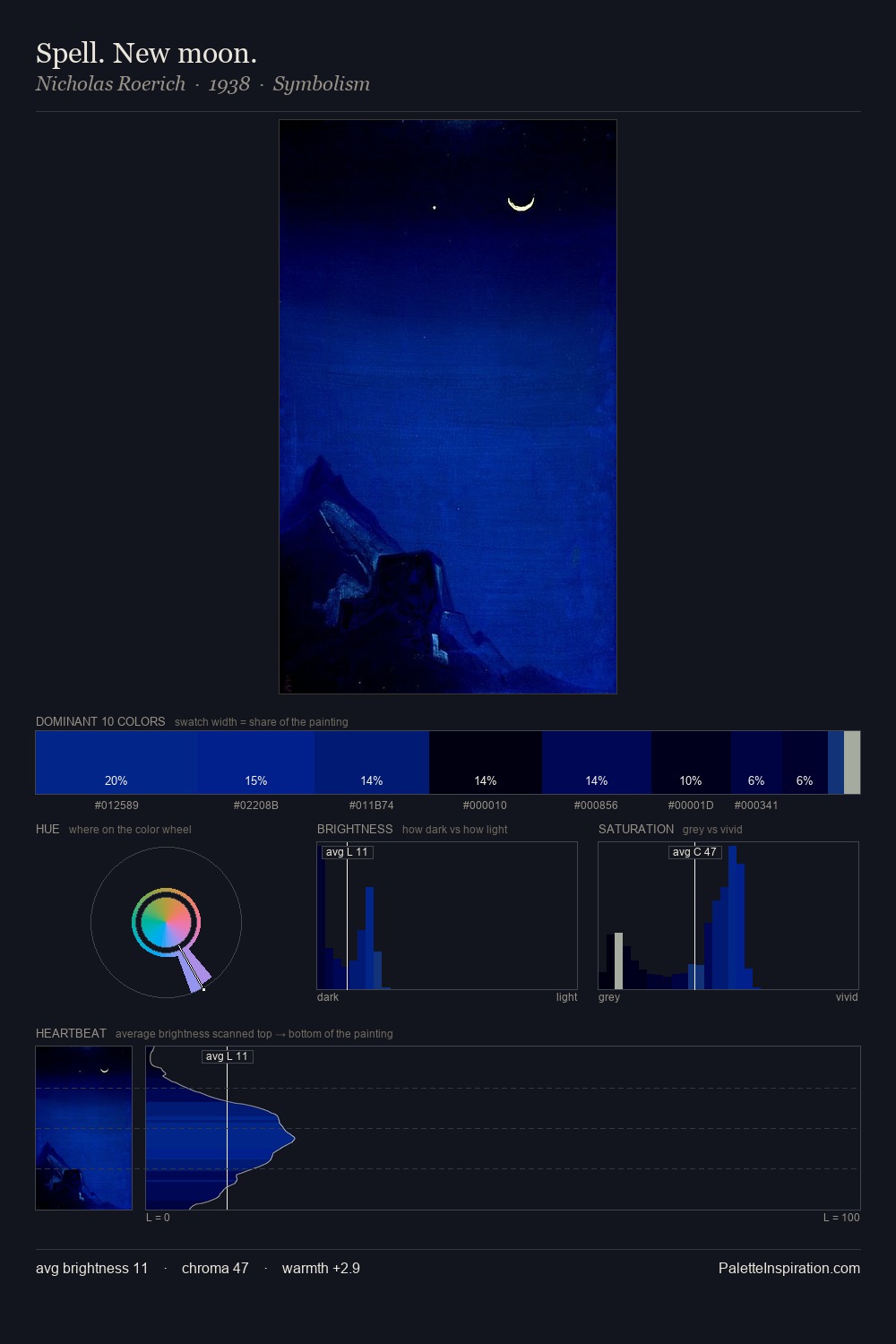
Task: Click the L = 0 axis label
Action: [158, 1218]
